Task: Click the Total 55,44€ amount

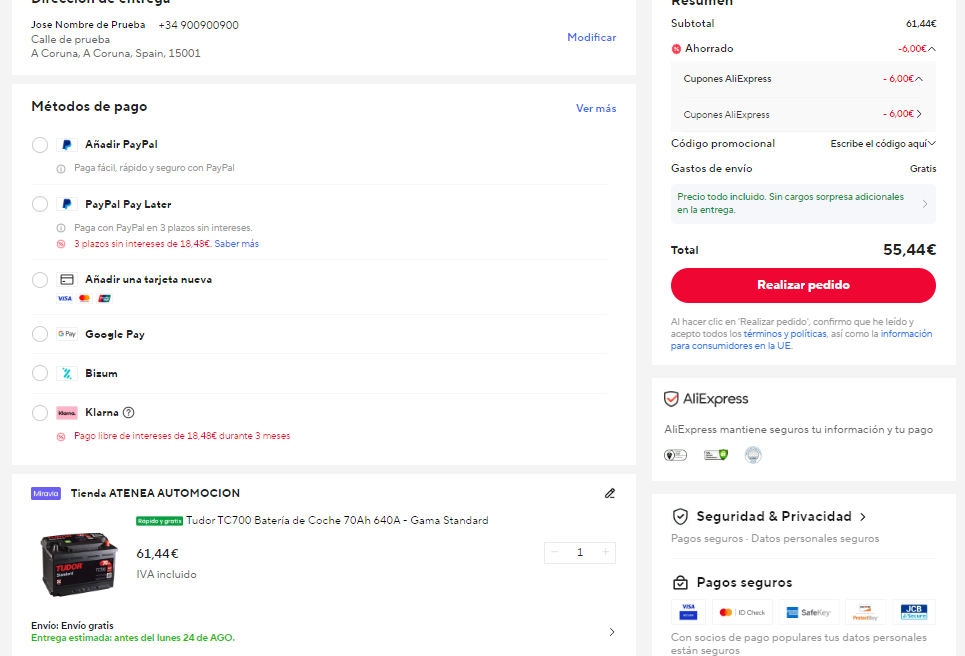Action: tap(910, 250)
